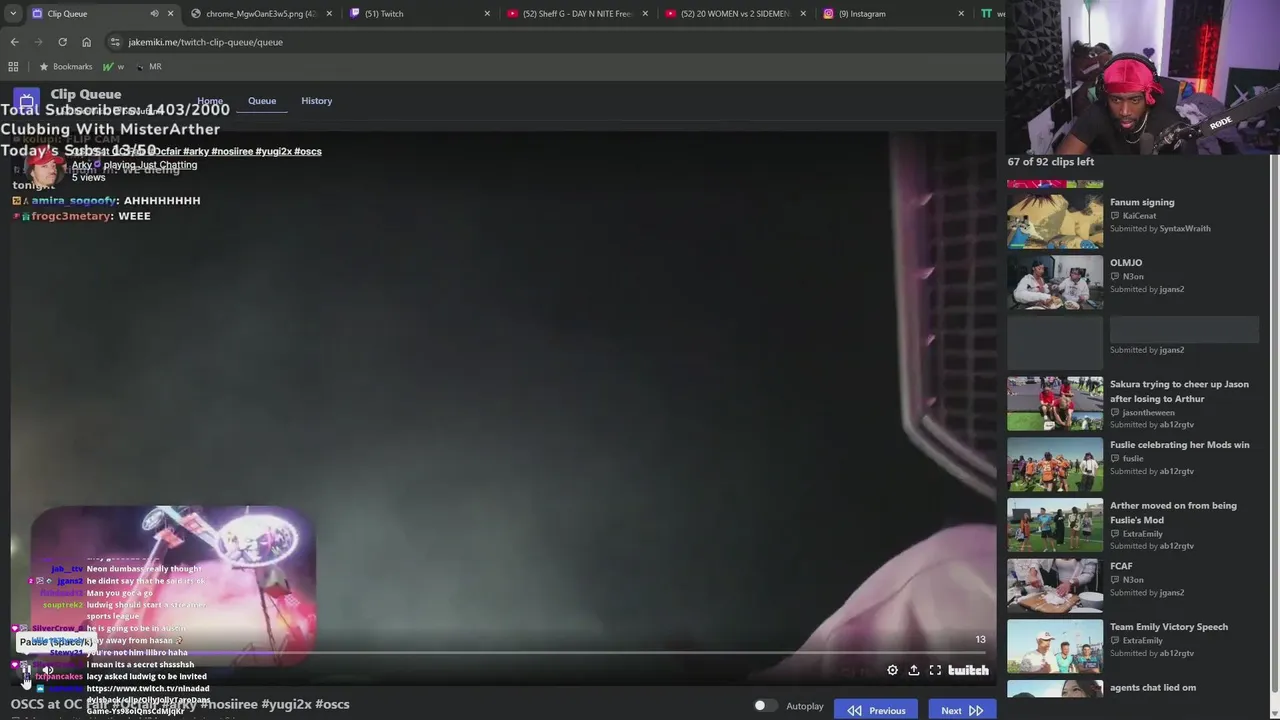Open the History navigation tab

316,101
